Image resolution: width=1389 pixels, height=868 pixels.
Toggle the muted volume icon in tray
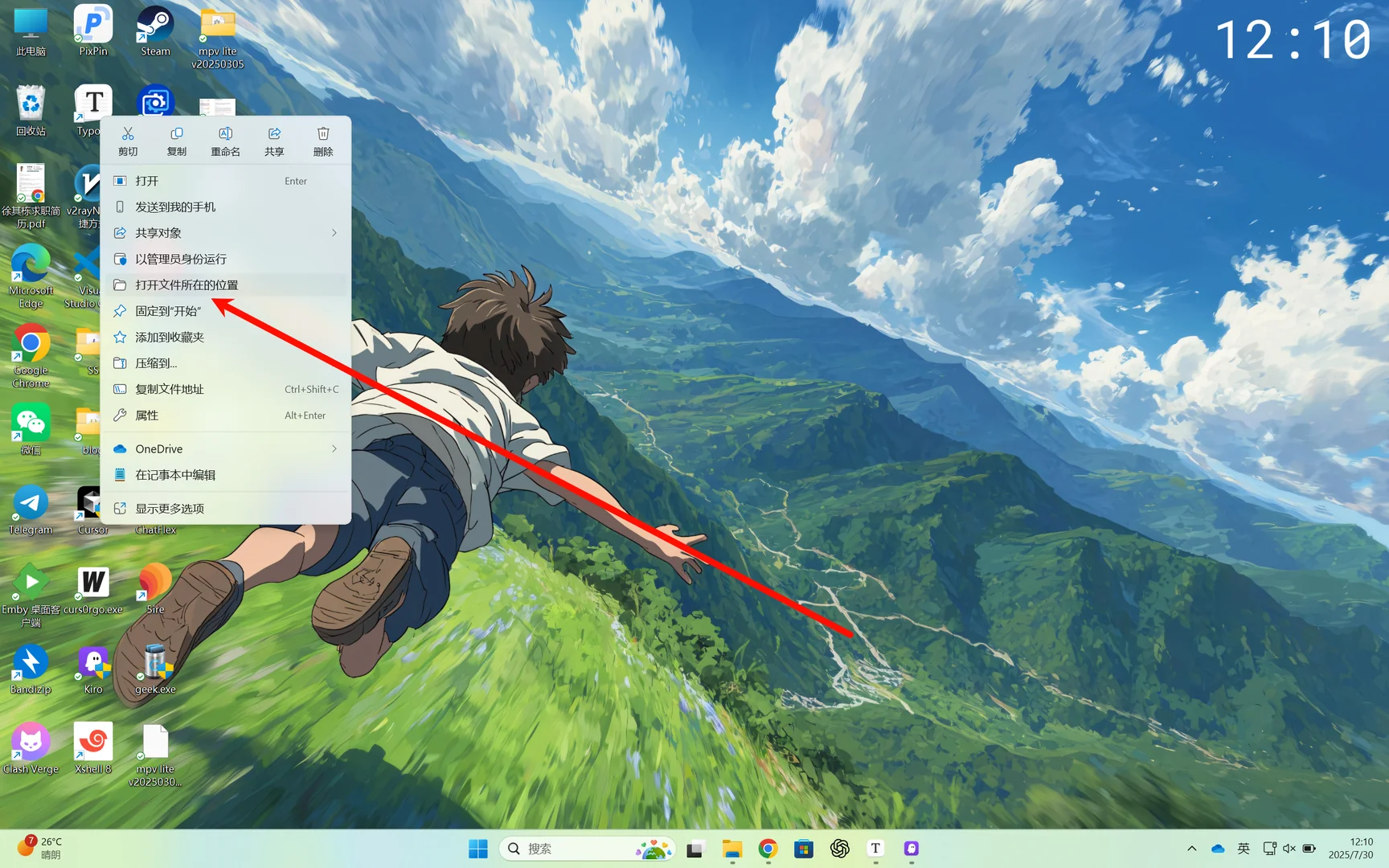[x=1289, y=849]
